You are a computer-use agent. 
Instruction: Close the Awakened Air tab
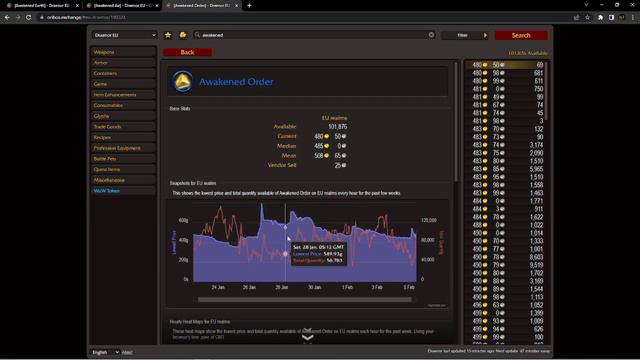point(157,6)
